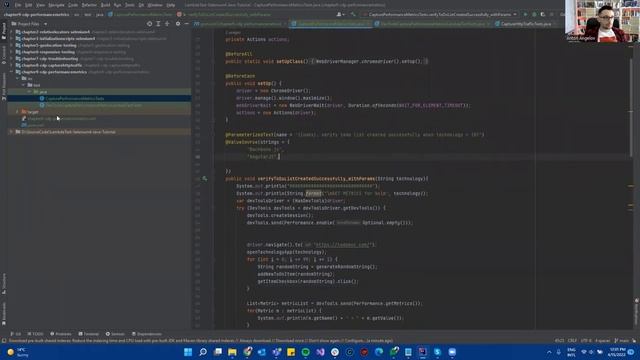
Task: Select chapter7-cdp-troubleshooting module
Action: (x=49, y=59)
